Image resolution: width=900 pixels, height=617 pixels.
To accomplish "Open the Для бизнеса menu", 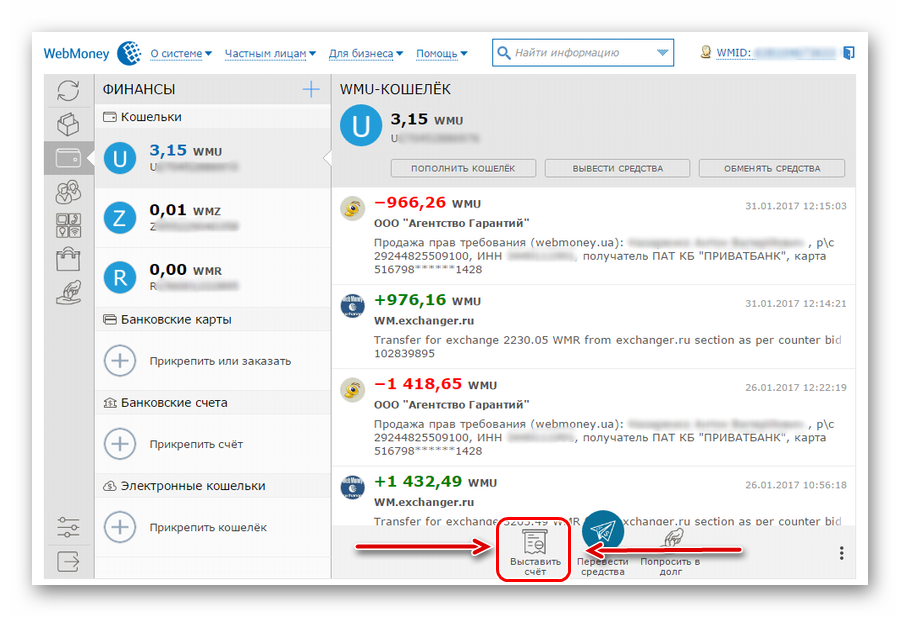I will 366,53.
